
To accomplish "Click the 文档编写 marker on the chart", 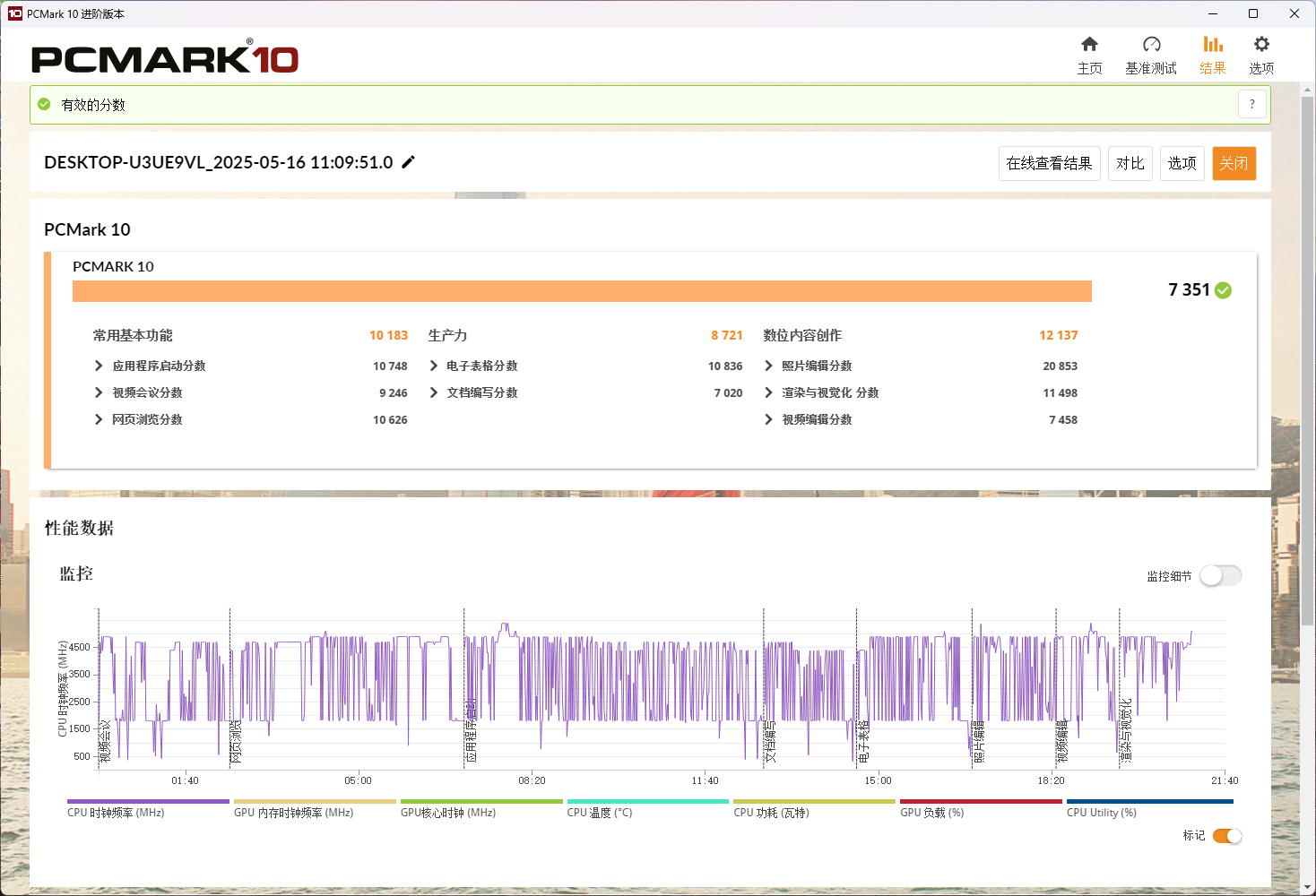I will 770,743.
